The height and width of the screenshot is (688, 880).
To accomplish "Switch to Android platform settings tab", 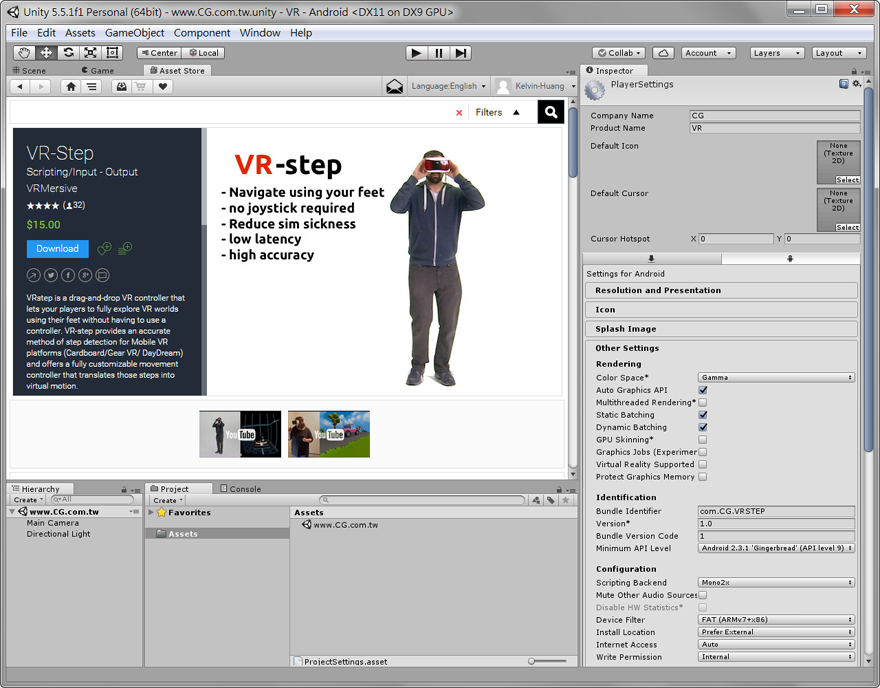I will tap(790, 259).
